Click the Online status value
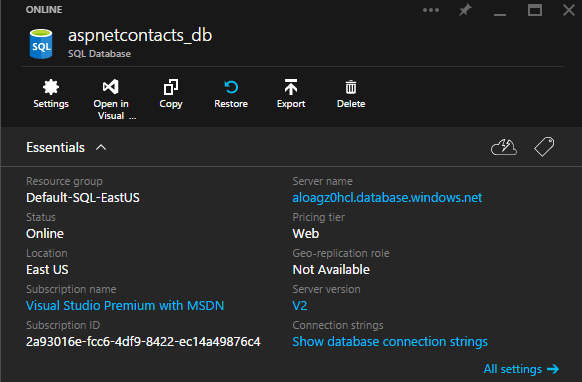Image resolution: width=582 pixels, height=382 pixels. coord(45,234)
